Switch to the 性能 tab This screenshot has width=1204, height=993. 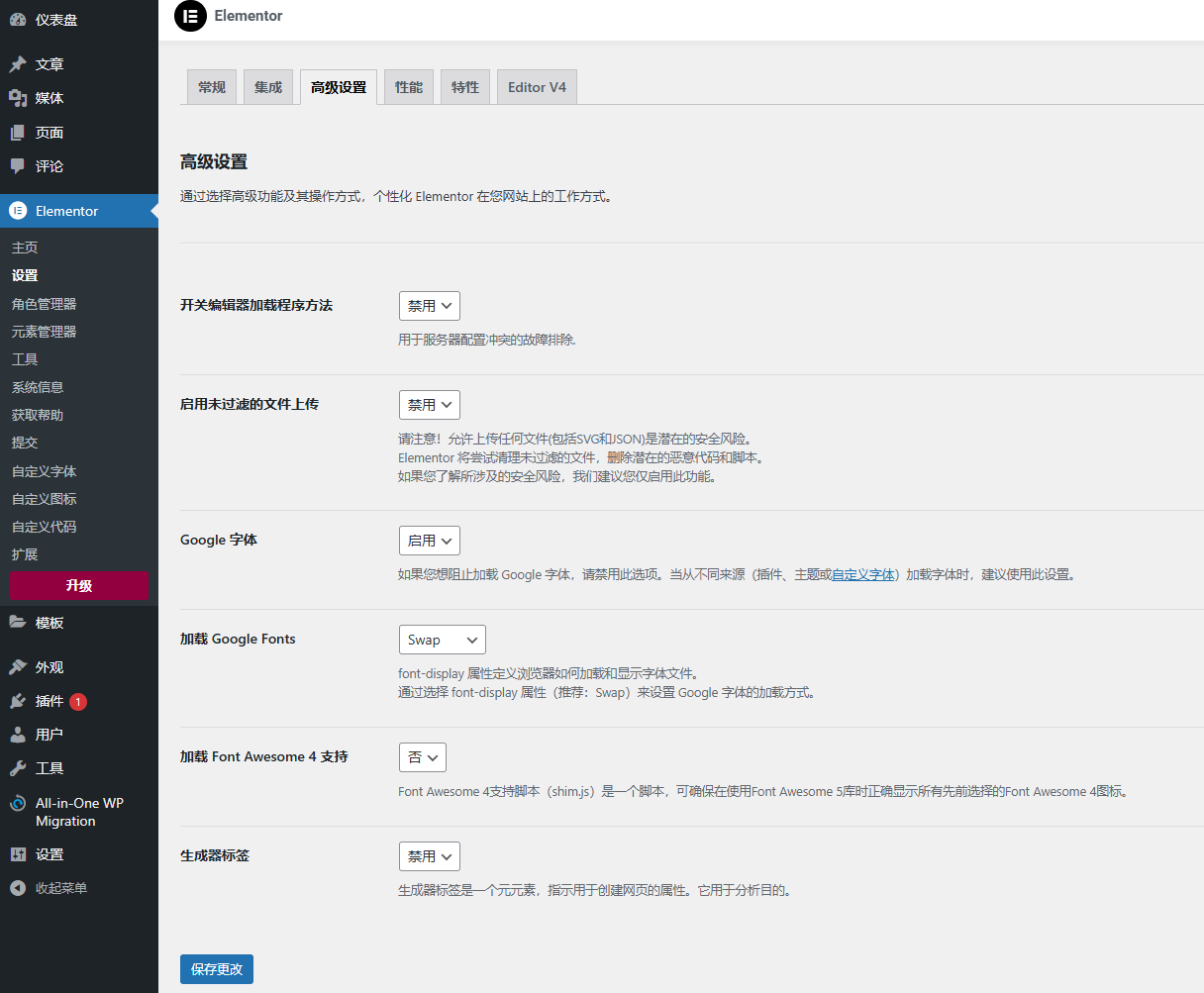tap(409, 87)
